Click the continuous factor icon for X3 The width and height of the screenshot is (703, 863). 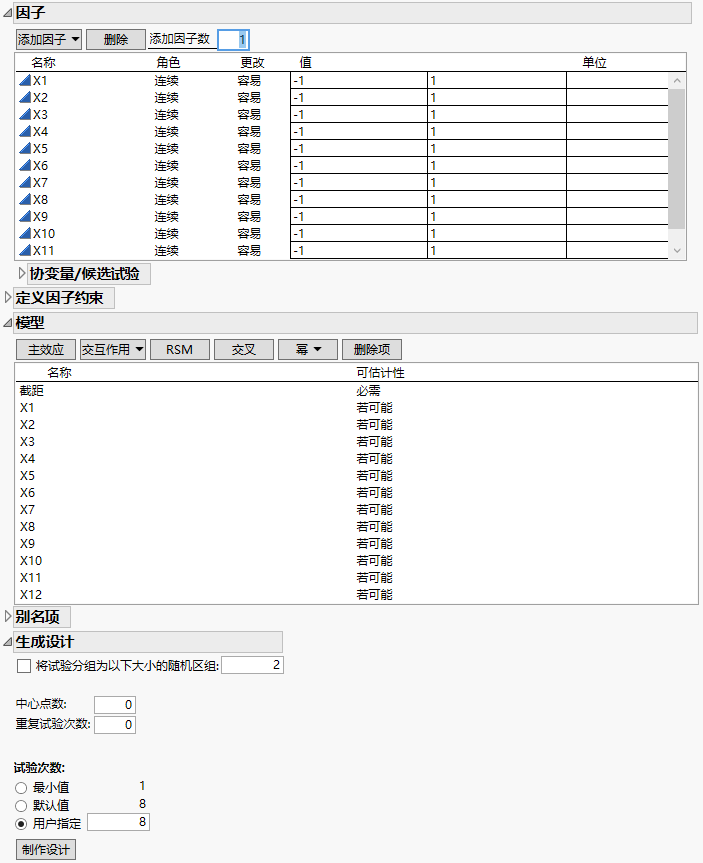25,114
